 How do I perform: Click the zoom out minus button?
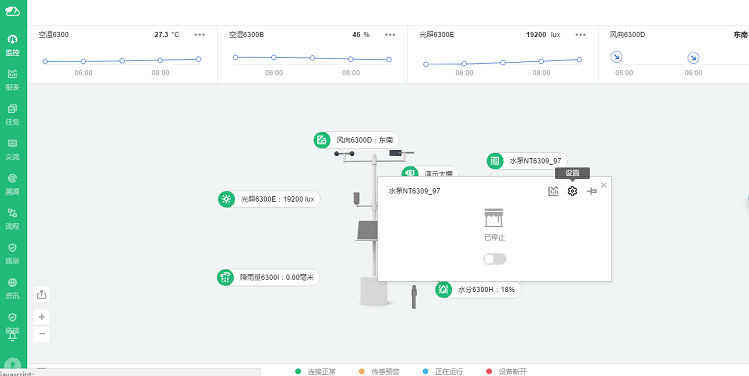(42, 333)
